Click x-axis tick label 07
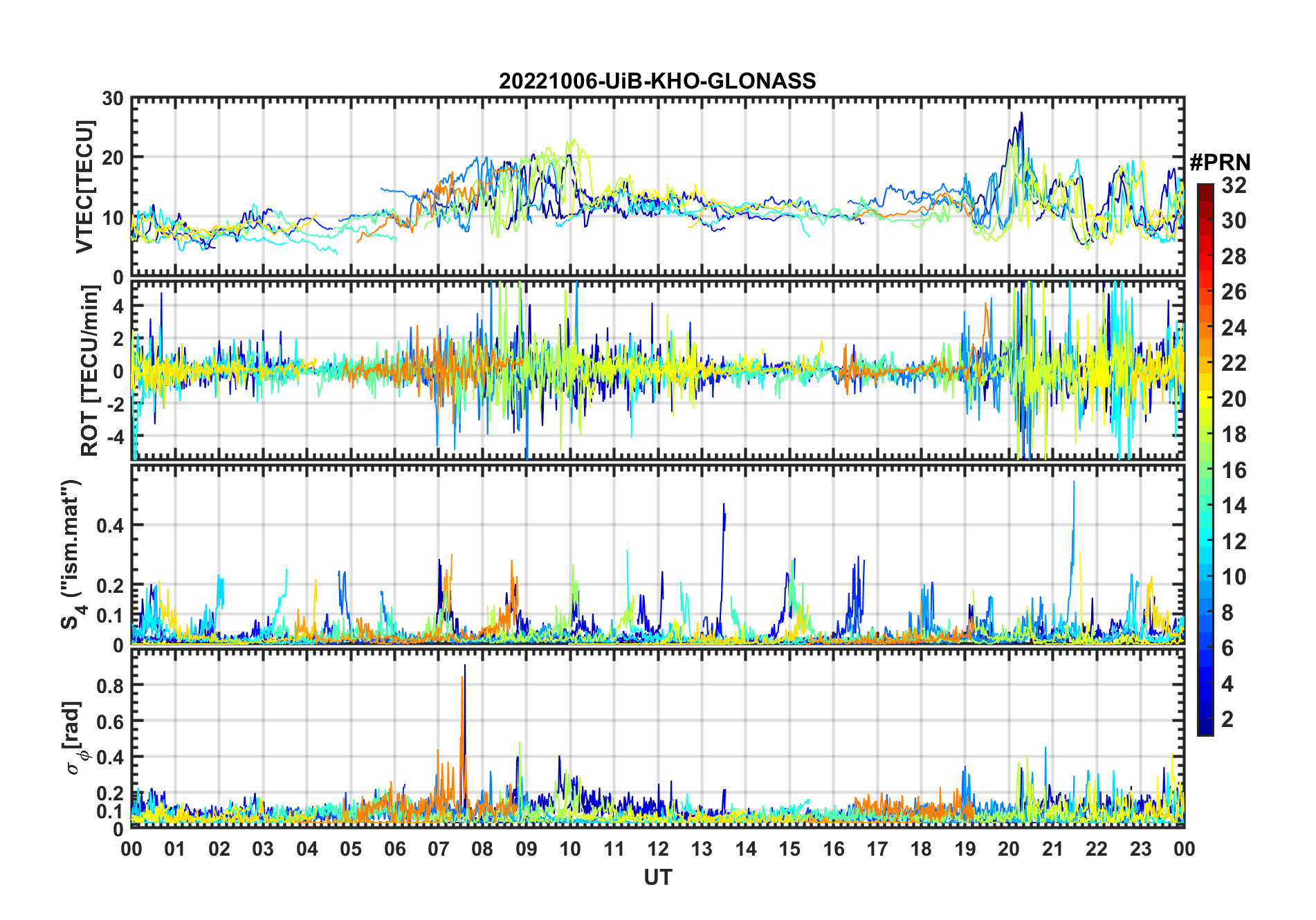 point(439,849)
